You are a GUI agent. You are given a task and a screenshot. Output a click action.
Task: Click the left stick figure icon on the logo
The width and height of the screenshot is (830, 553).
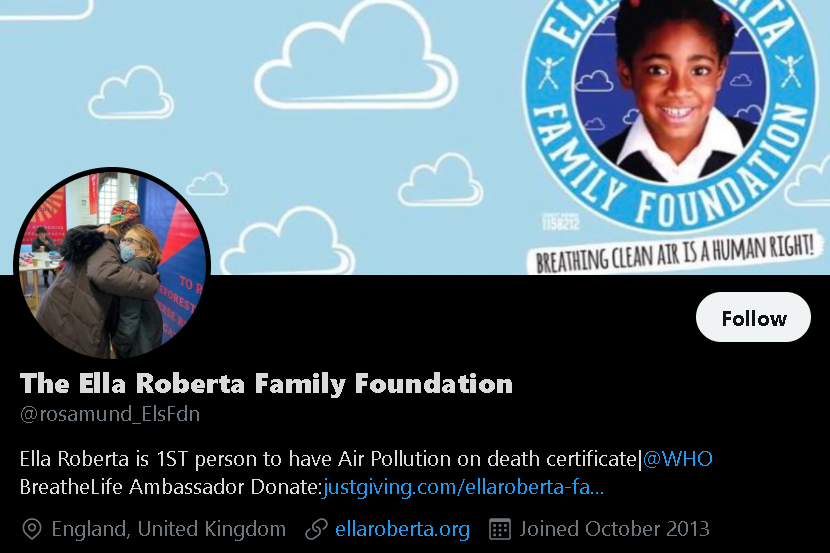click(549, 72)
